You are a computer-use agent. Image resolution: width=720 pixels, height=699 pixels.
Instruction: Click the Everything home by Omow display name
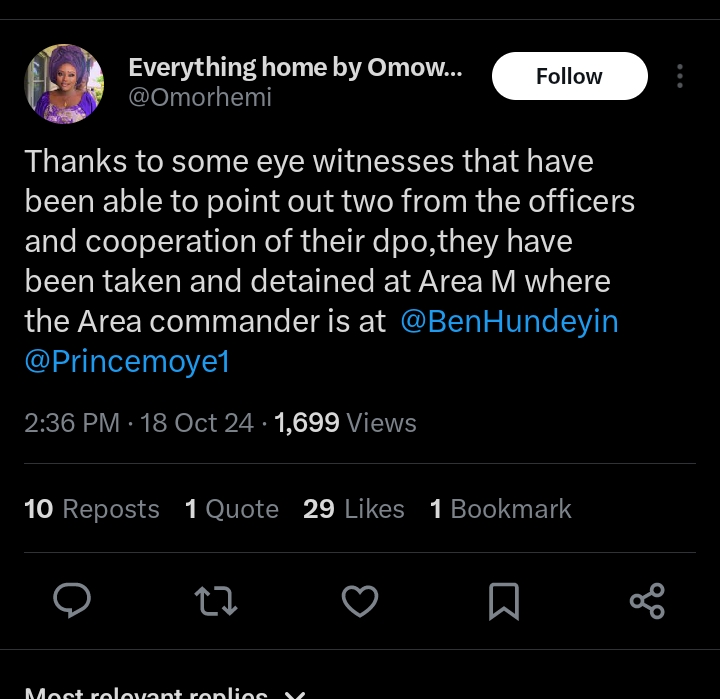(x=295, y=68)
